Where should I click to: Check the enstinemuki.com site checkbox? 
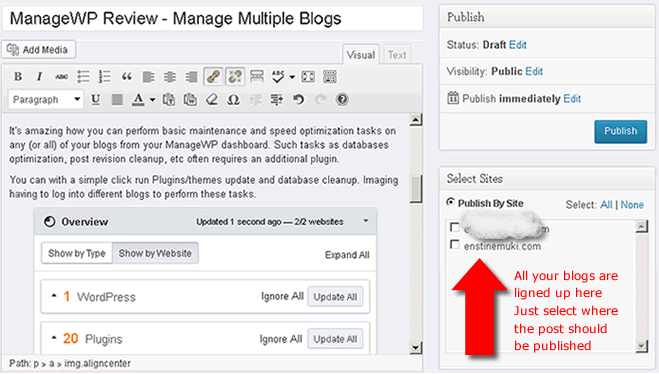pos(454,244)
